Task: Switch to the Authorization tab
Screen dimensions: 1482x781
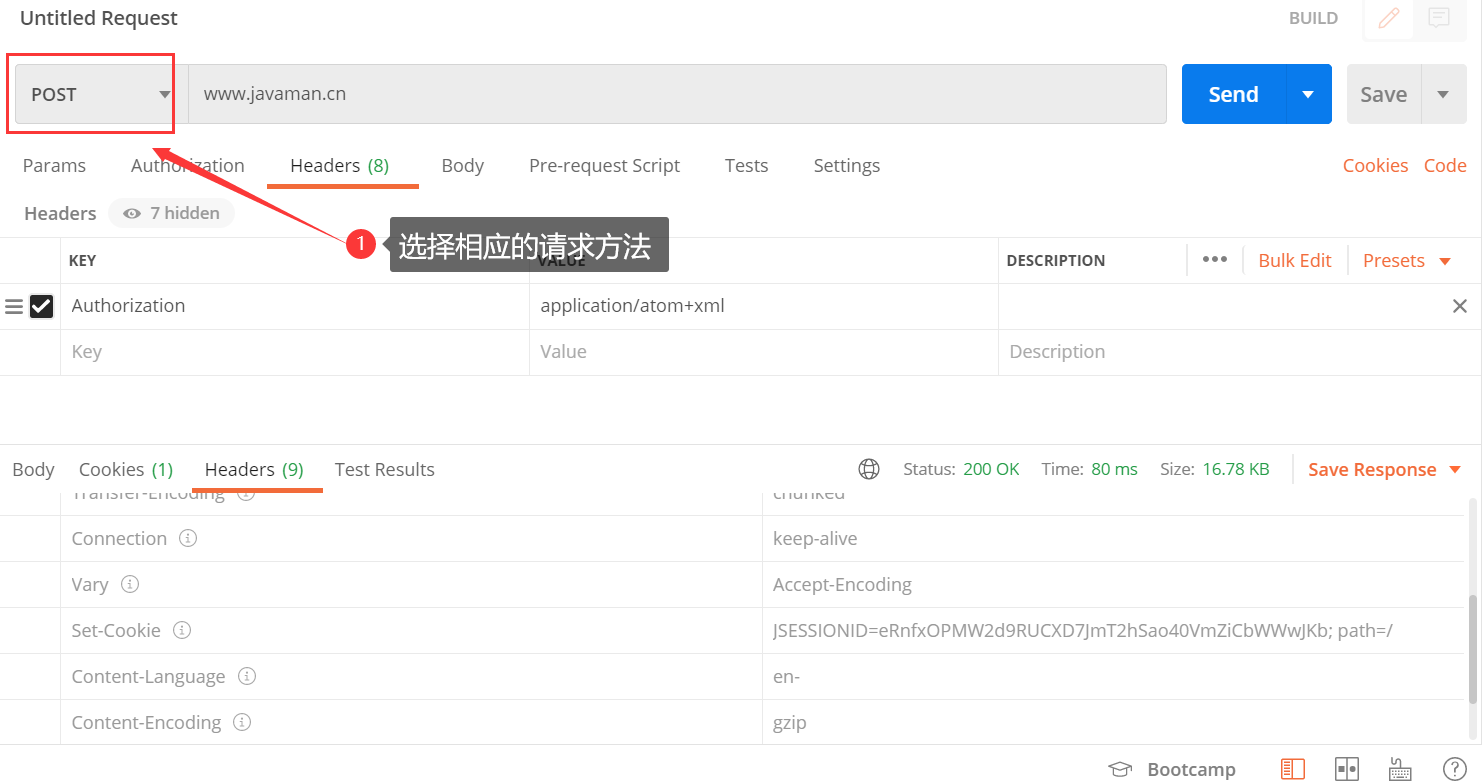Action: (187, 166)
